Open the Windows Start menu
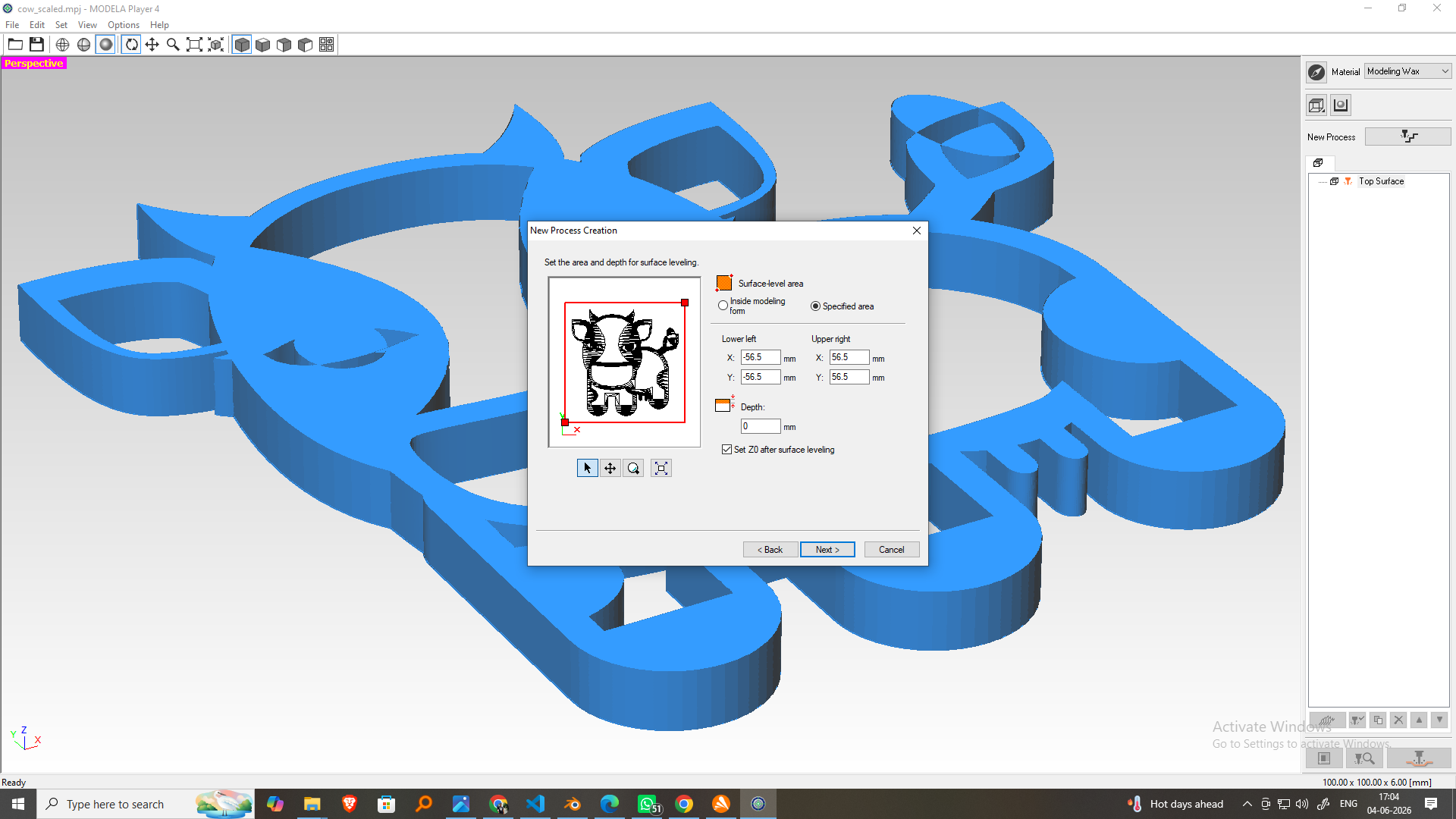Image resolution: width=1456 pixels, height=819 pixels. tap(18, 804)
